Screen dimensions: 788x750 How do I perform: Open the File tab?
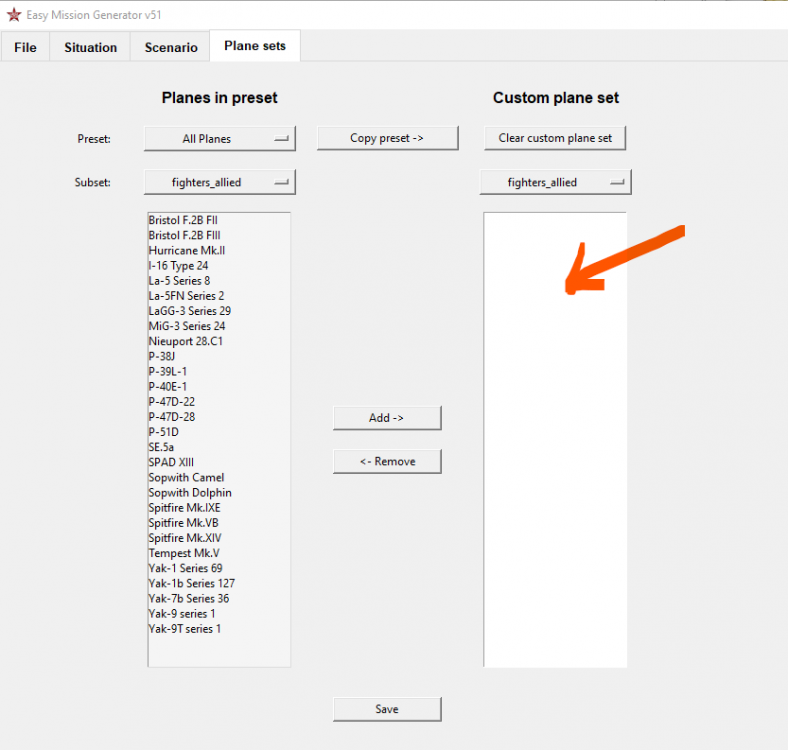click(x=25, y=47)
